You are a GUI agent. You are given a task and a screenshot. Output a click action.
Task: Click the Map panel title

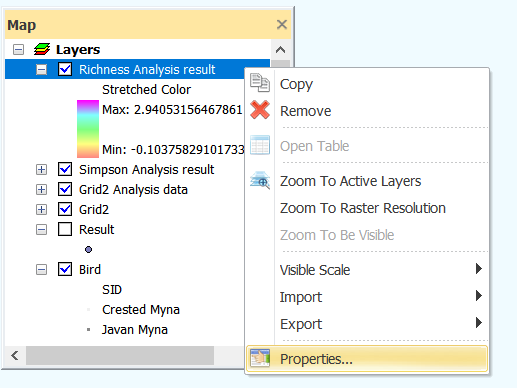[x=22, y=25]
